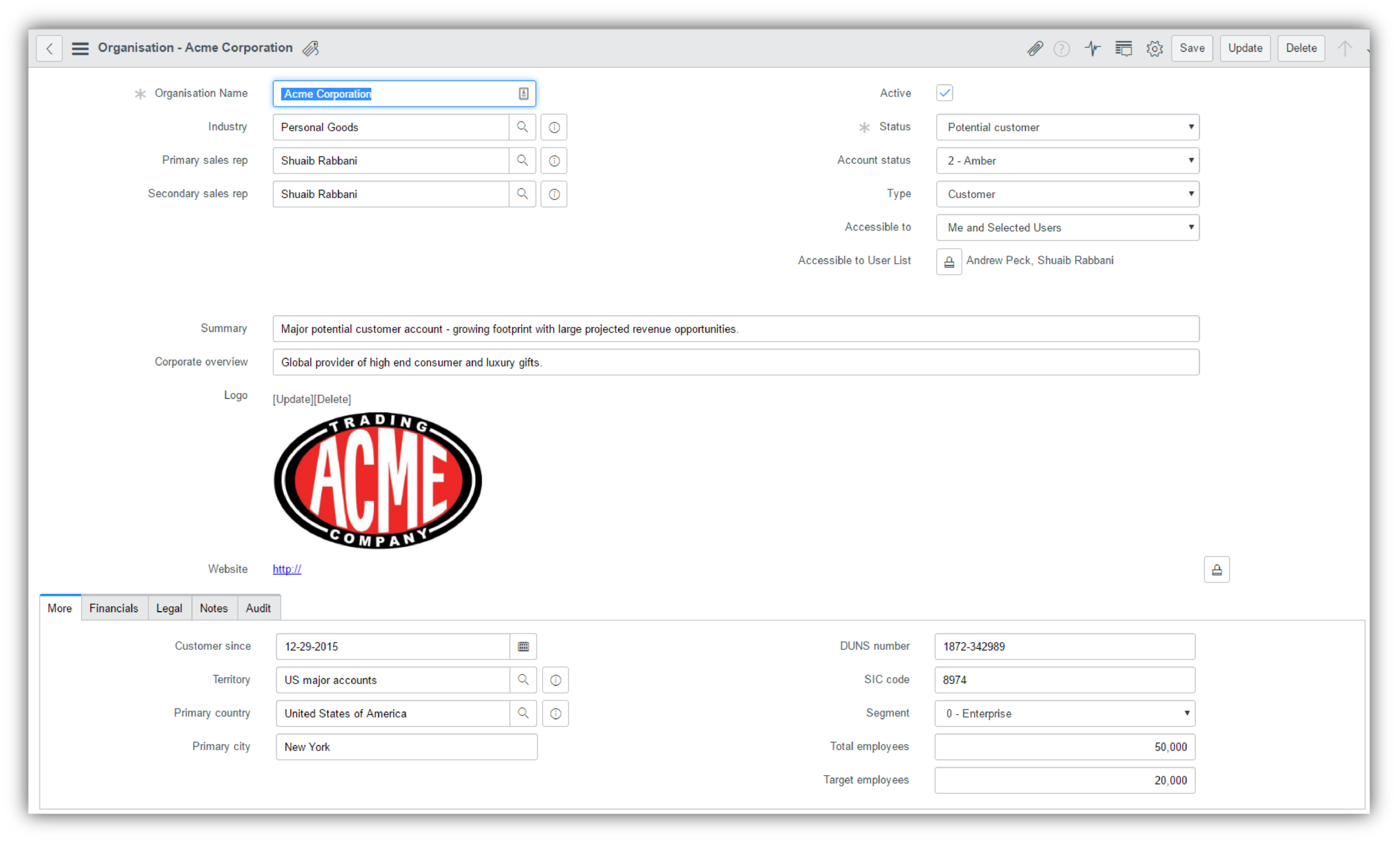View the Audit tab
This screenshot has width=1400, height=844.
pyautogui.click(x=259, y=608)
